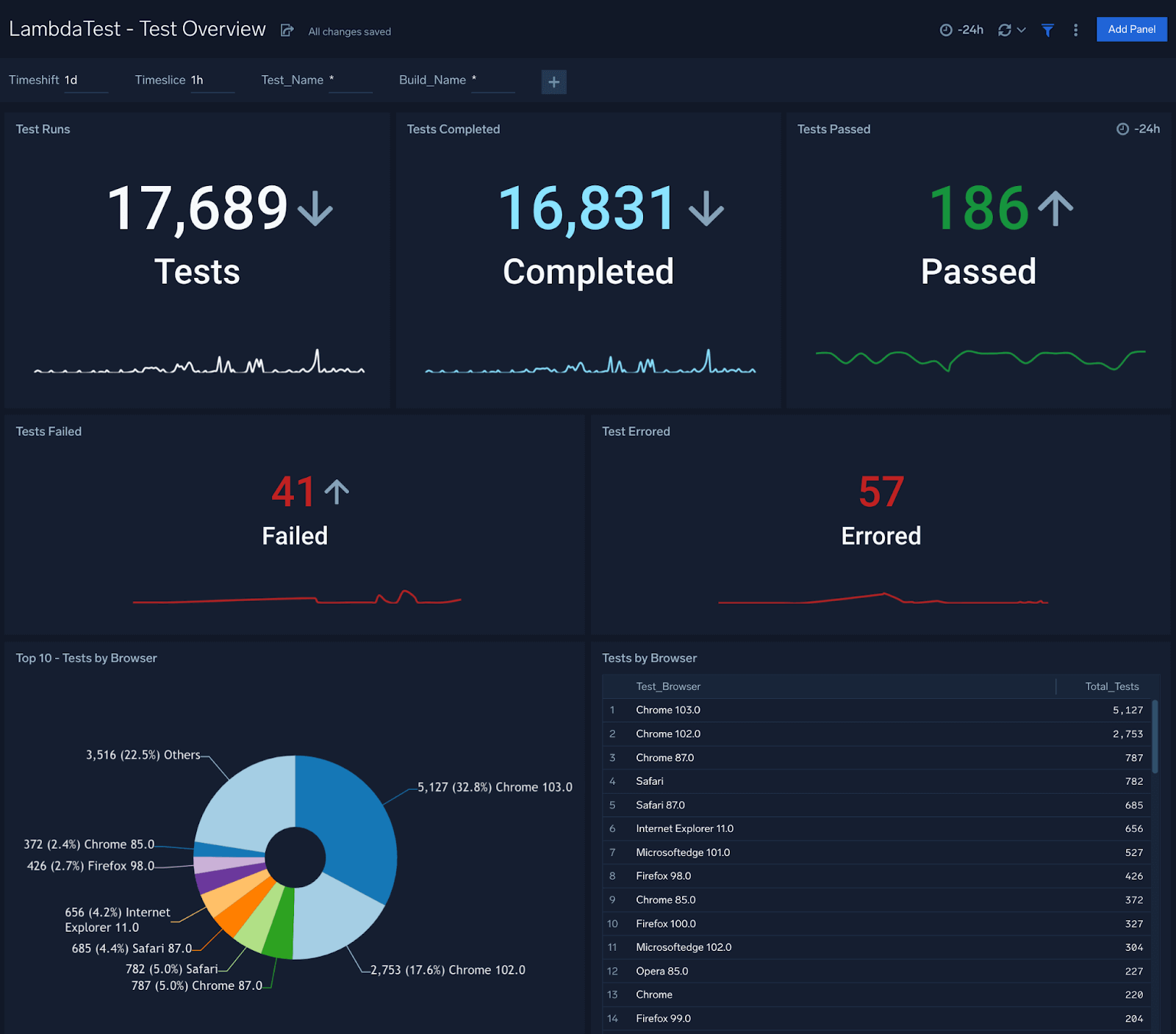Click the 5,127 (32.8%) Chrome 103.0 label
The width and height of the screenshot is (1176, 1034).
495,787
